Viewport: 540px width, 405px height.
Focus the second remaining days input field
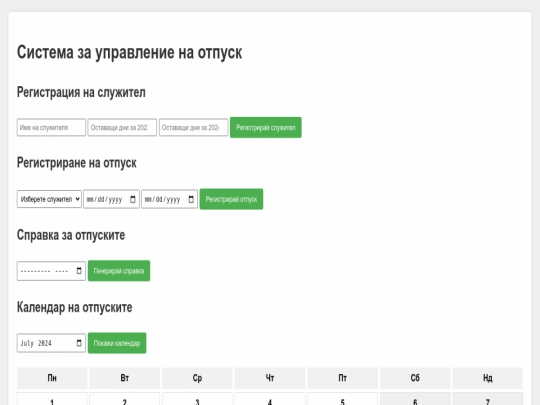194,127
